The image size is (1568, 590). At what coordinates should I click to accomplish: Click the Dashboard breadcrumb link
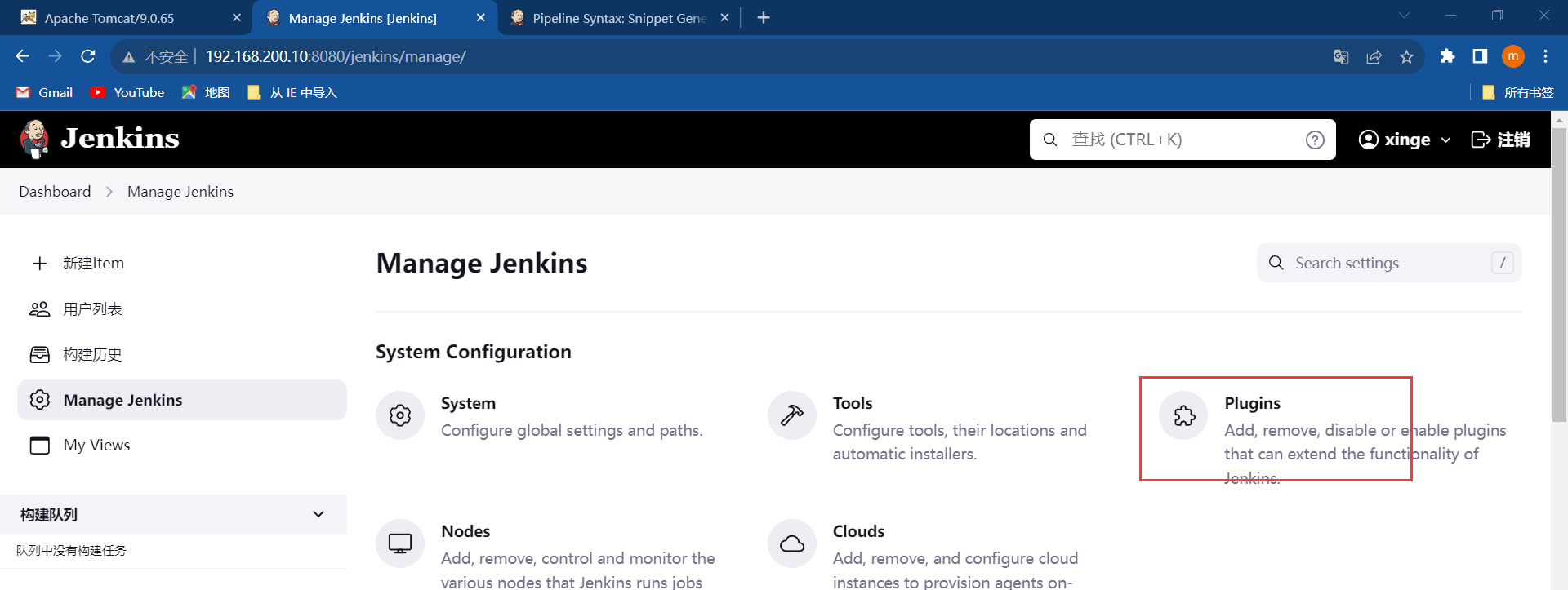(x=55, y=192)
